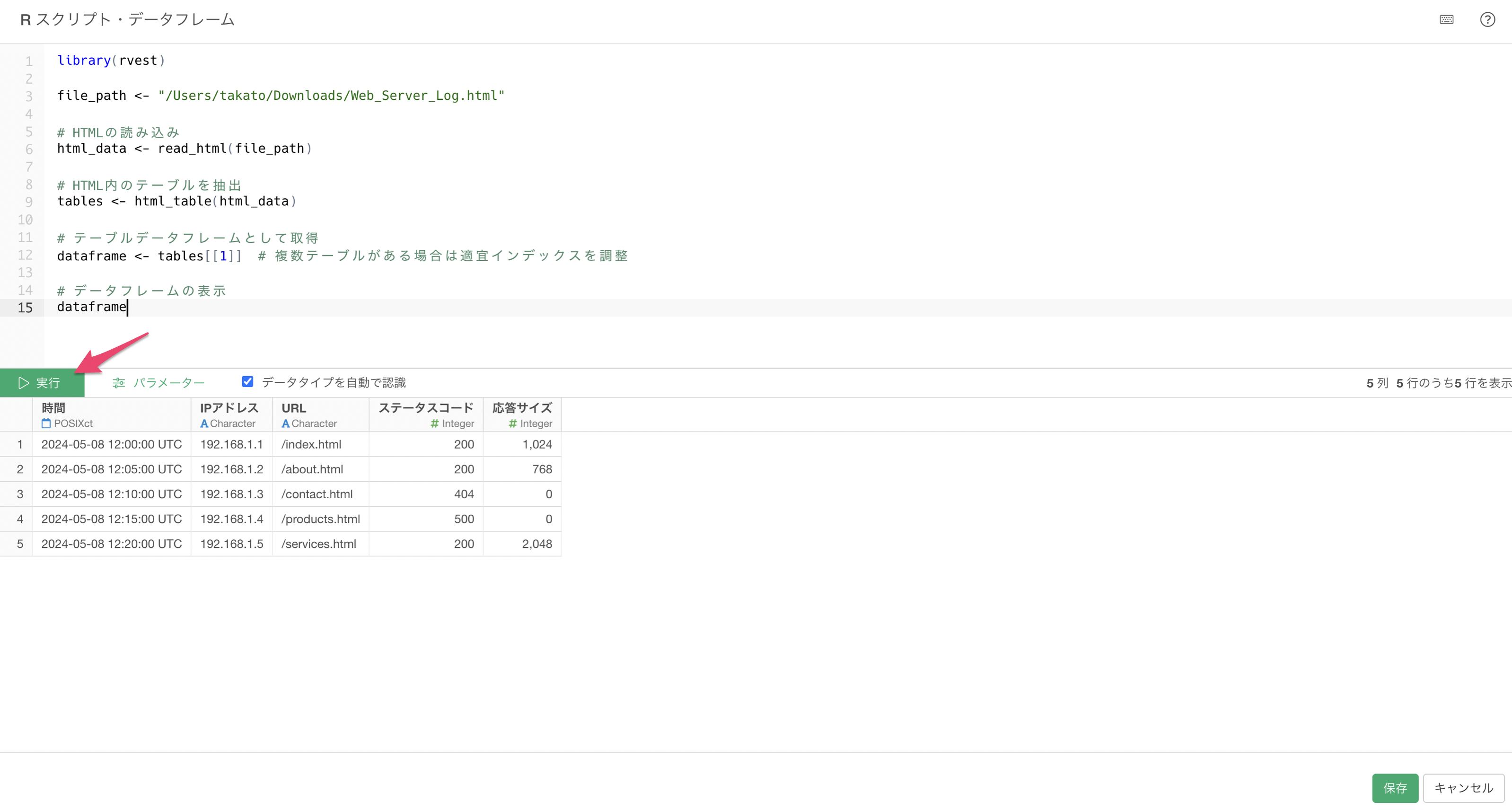Image resolution: width=1512 pixels, height=810 pixels.
Task: Click Character type icon under URL
Action: [285, 423]
